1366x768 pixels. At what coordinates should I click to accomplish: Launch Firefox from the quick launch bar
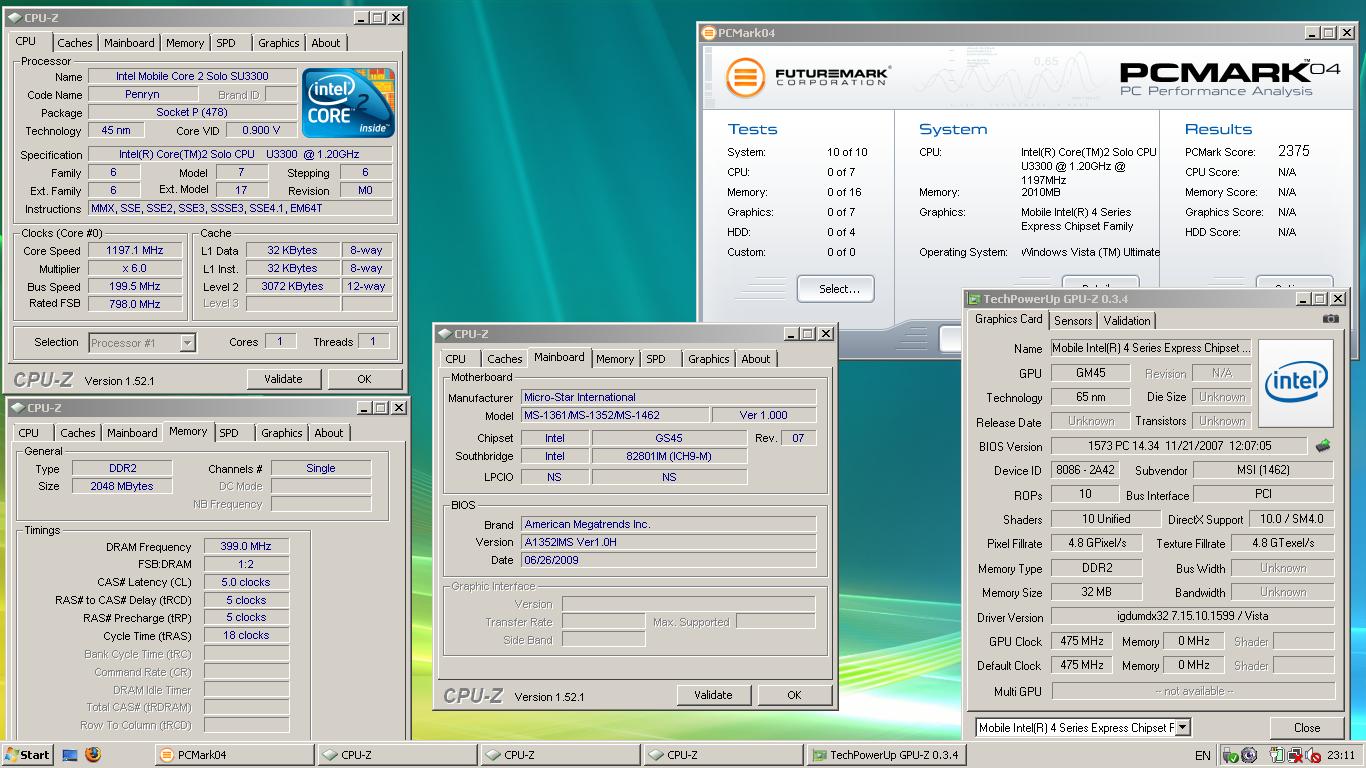click(93, 755)
